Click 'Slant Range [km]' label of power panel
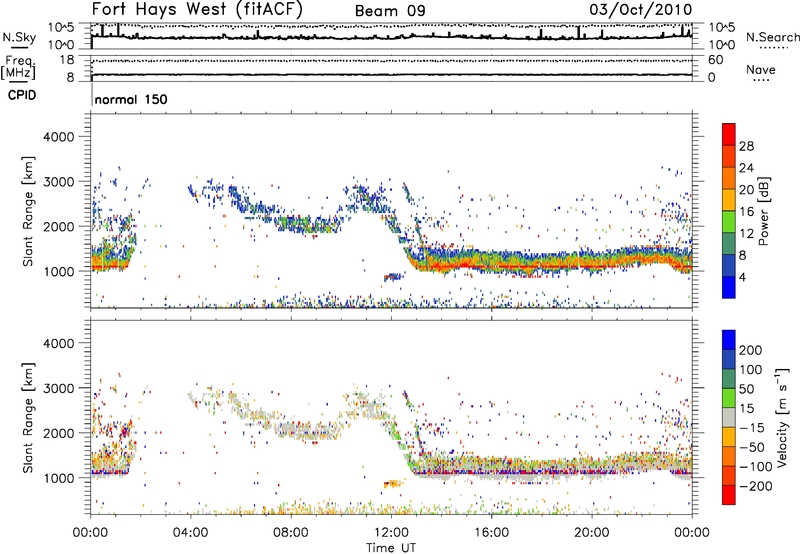The image size is (800, 554). click(28, 211)
